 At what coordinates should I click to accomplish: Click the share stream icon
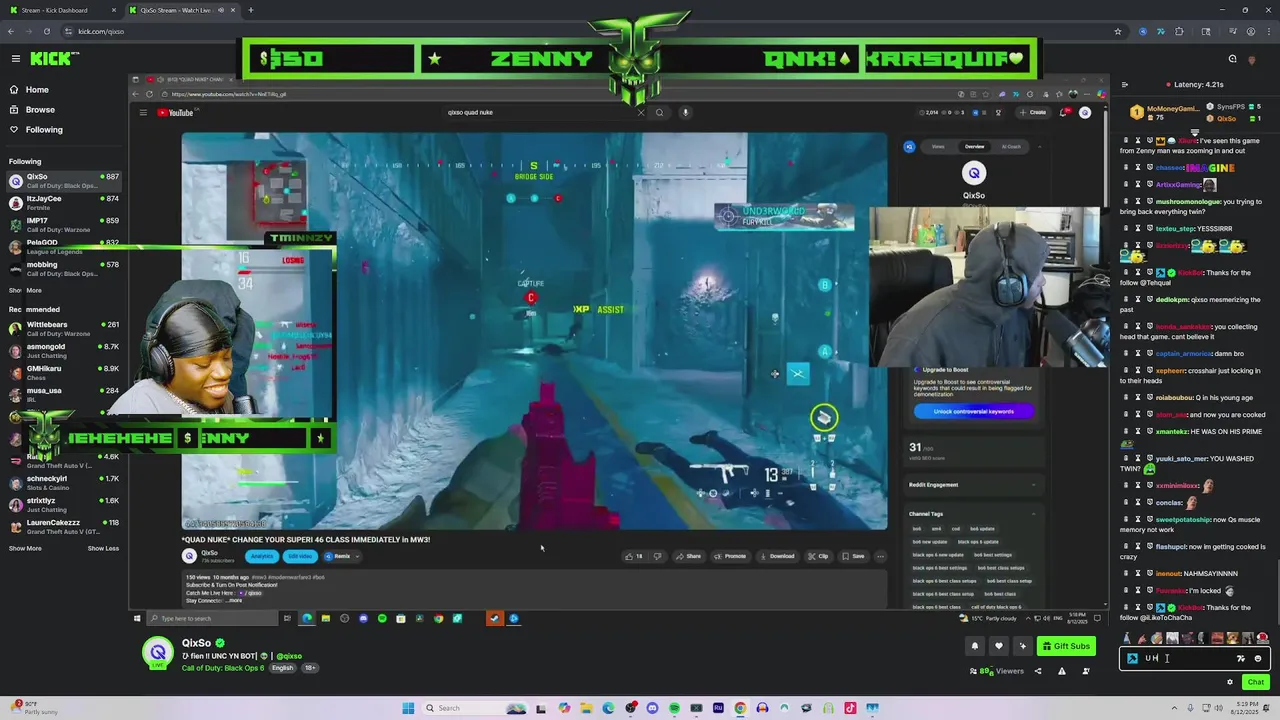1038,671
